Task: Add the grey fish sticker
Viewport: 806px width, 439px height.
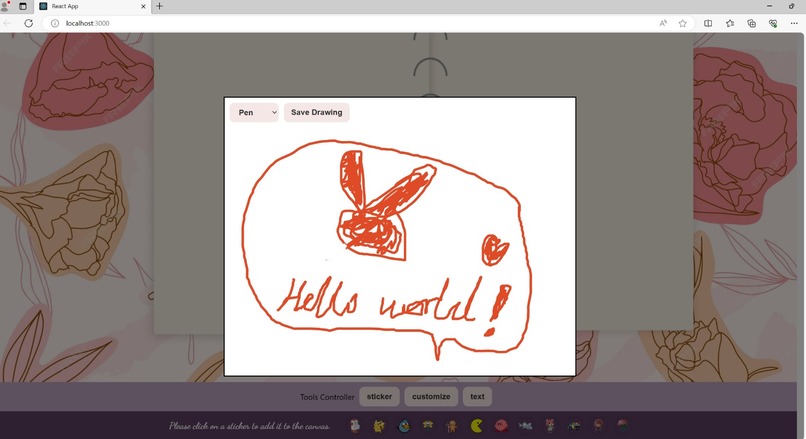Action: pos(525,426)
